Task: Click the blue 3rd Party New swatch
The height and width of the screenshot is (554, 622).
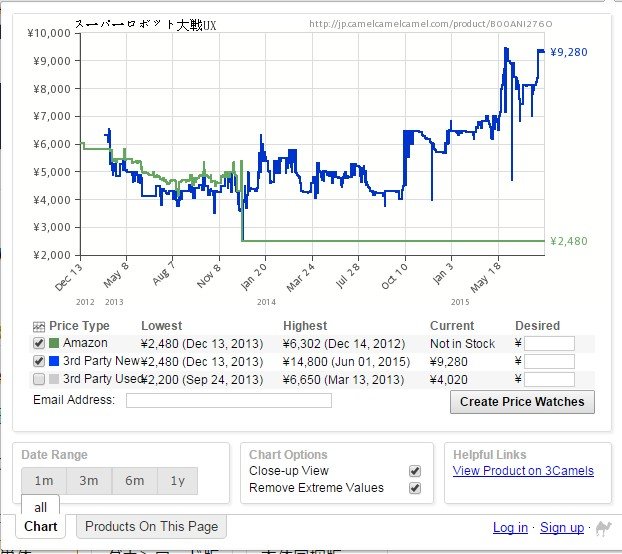Action: [54, 362]
